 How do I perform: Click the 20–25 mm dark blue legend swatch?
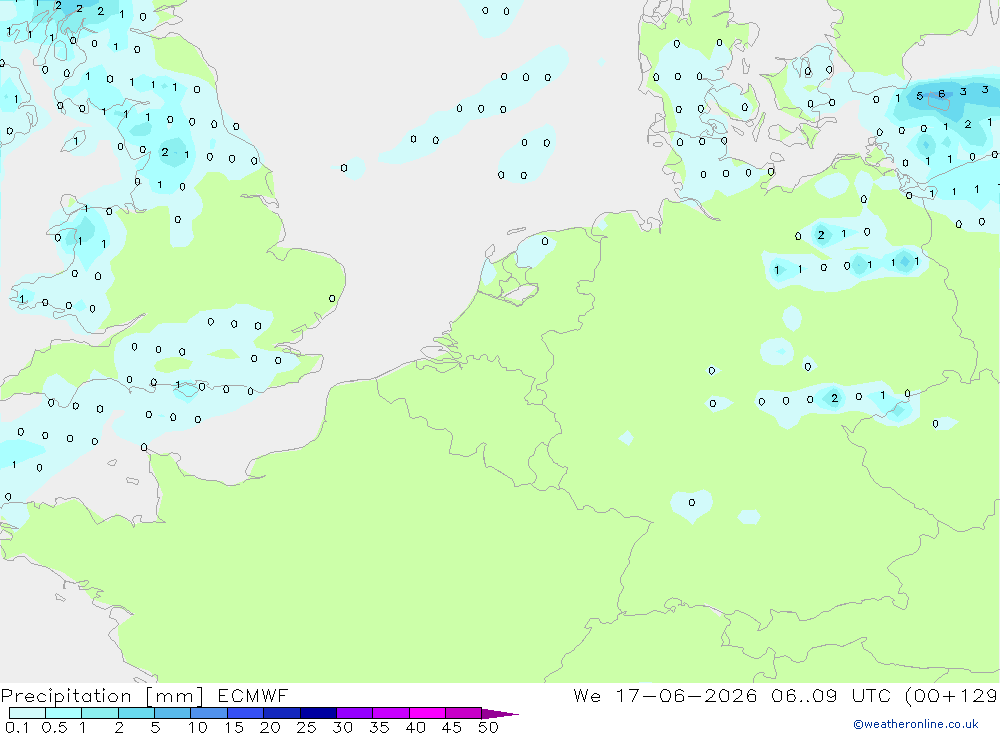tap(281, 713)
